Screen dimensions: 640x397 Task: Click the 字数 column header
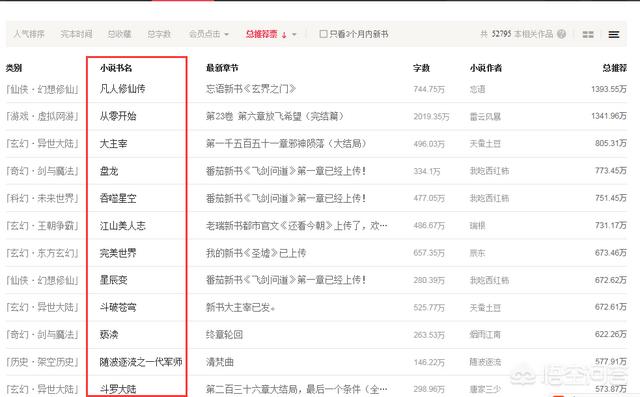point(421,68)
